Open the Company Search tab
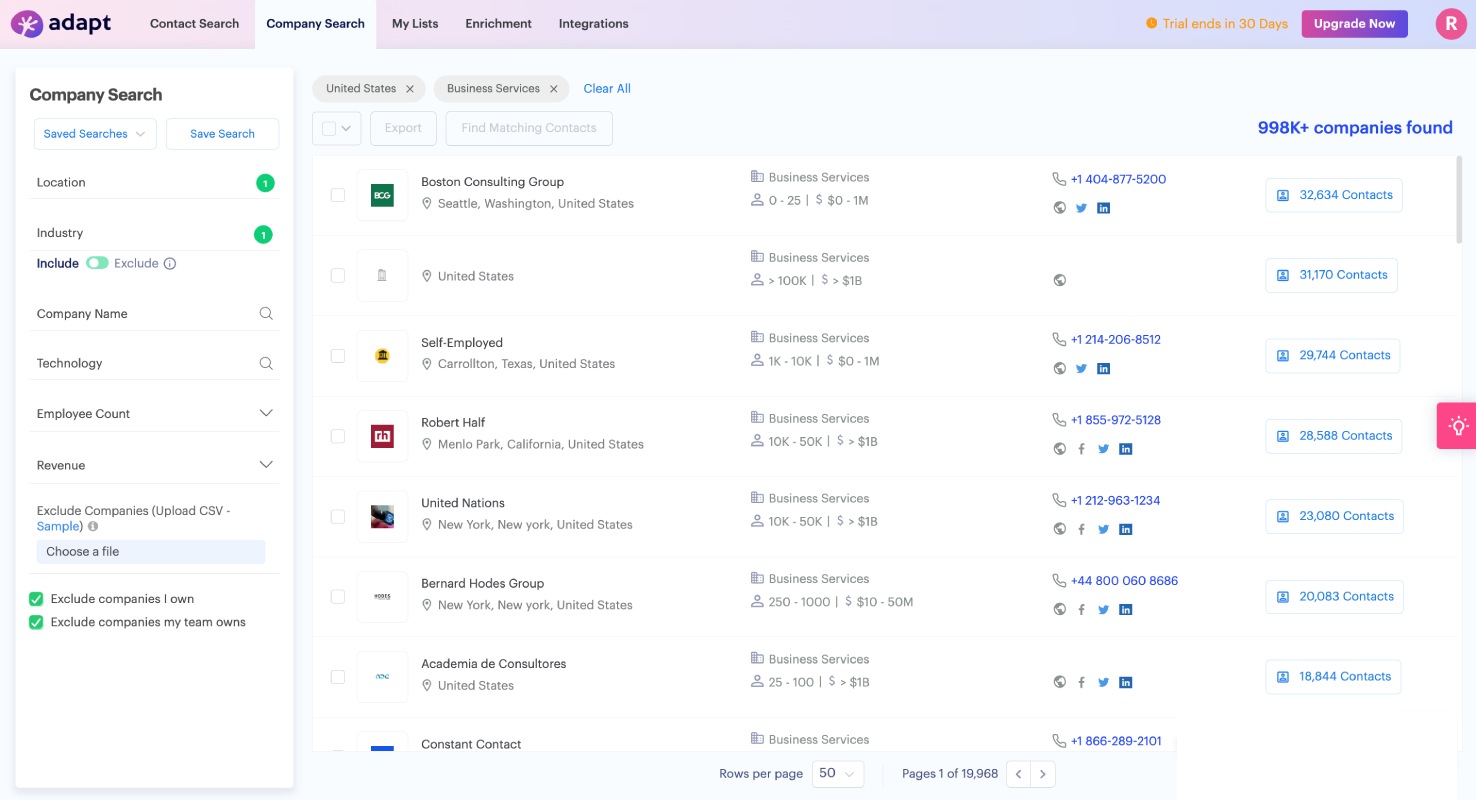1476x800 pixels. click(x=316, y=24)
